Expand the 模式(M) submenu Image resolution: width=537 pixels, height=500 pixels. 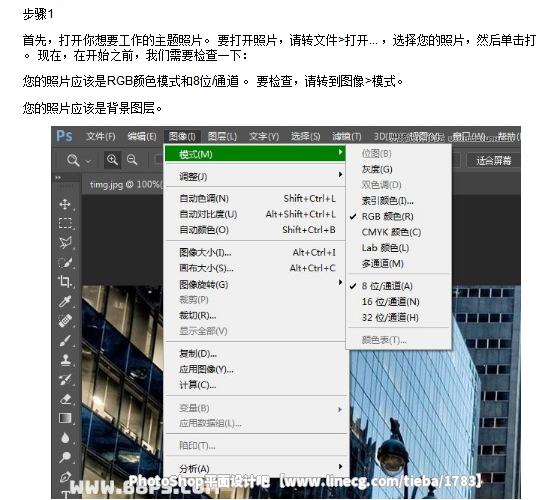pyautogui.click(x=255, y=154)
